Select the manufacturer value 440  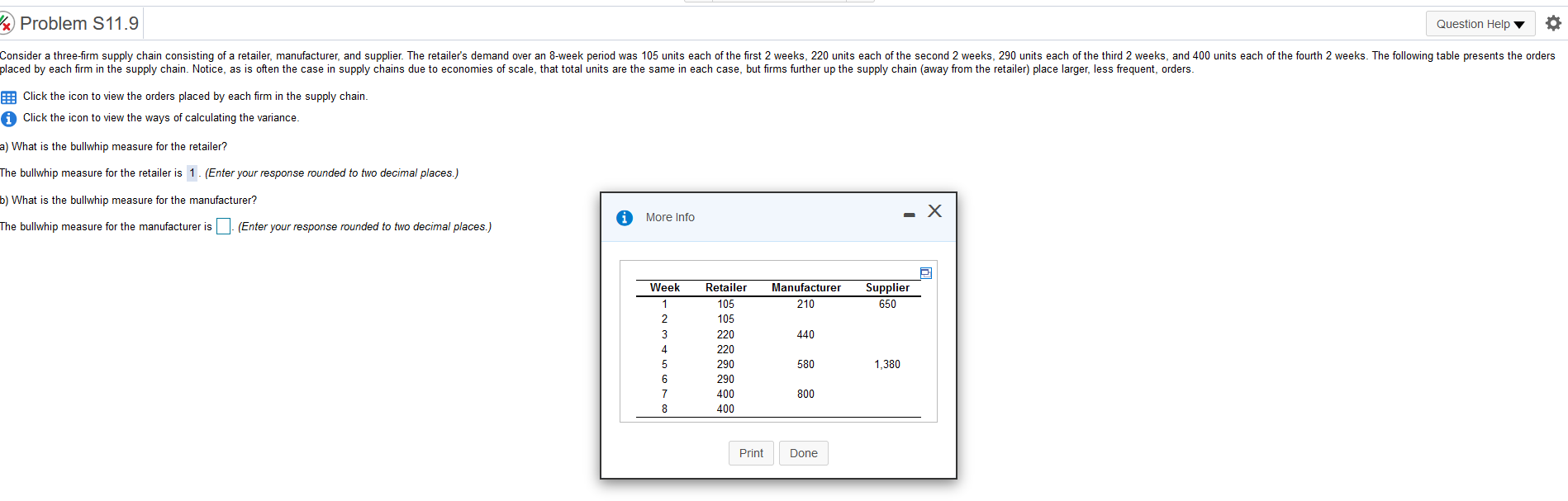[805, 334]
